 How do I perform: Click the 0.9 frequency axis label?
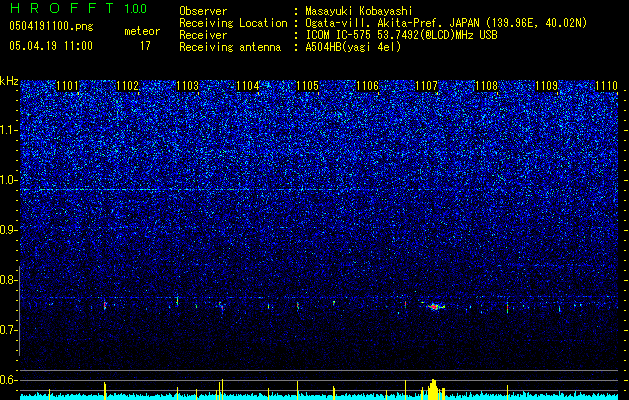[9, 230]
